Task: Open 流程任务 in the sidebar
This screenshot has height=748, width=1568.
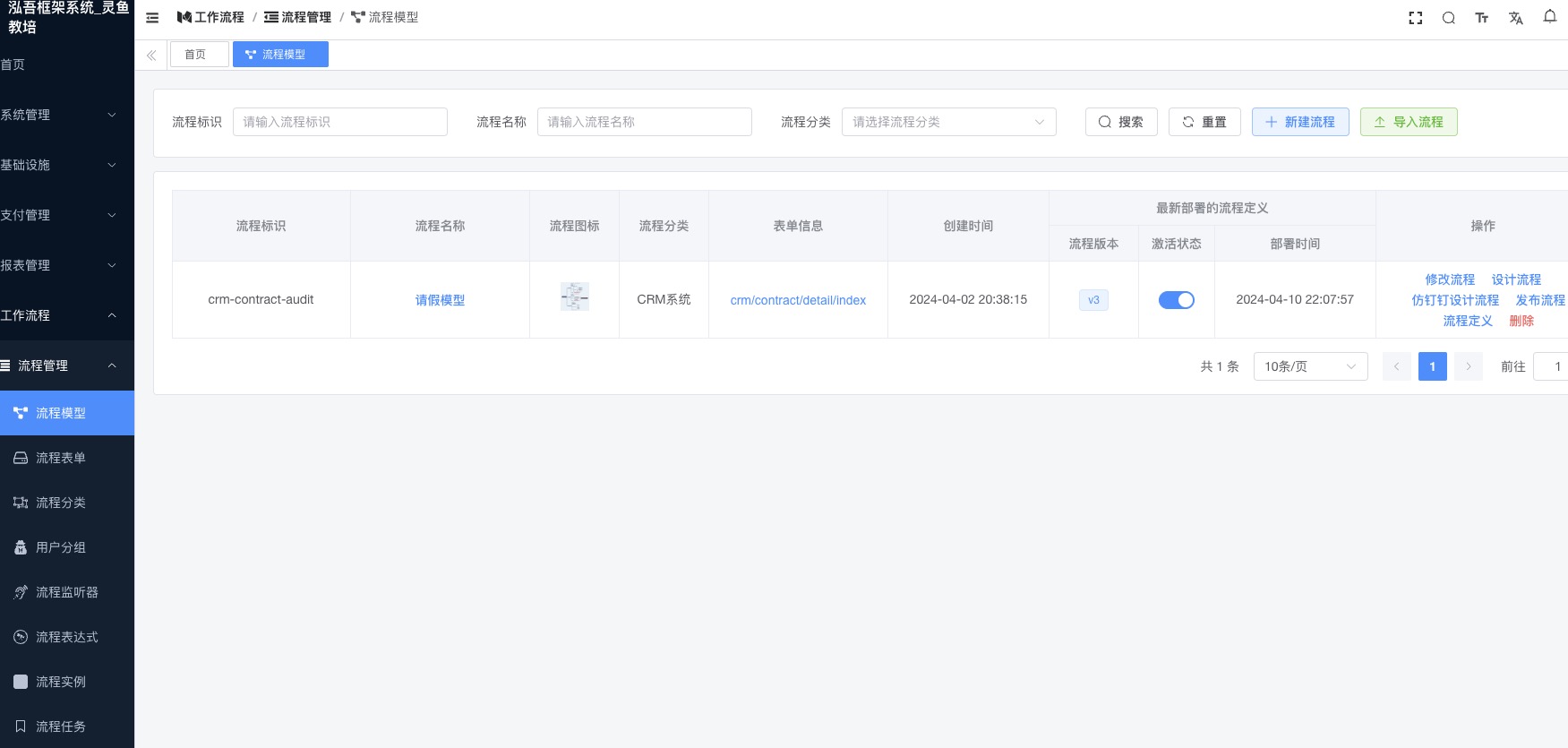Action: click(x=67, y=727)
